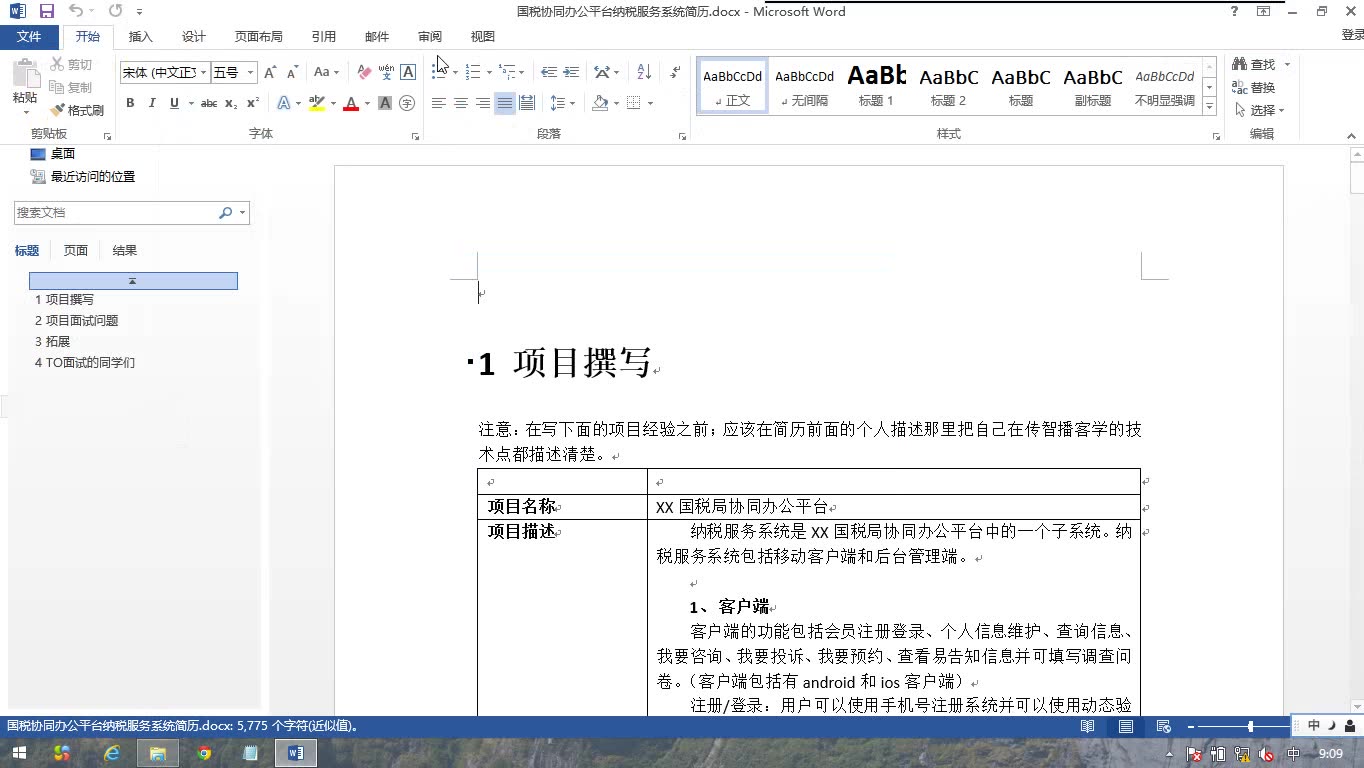Click the Save icon in quick access toolbar
The height and width of the screenshot is (768, 1364).
coord(47,11)
